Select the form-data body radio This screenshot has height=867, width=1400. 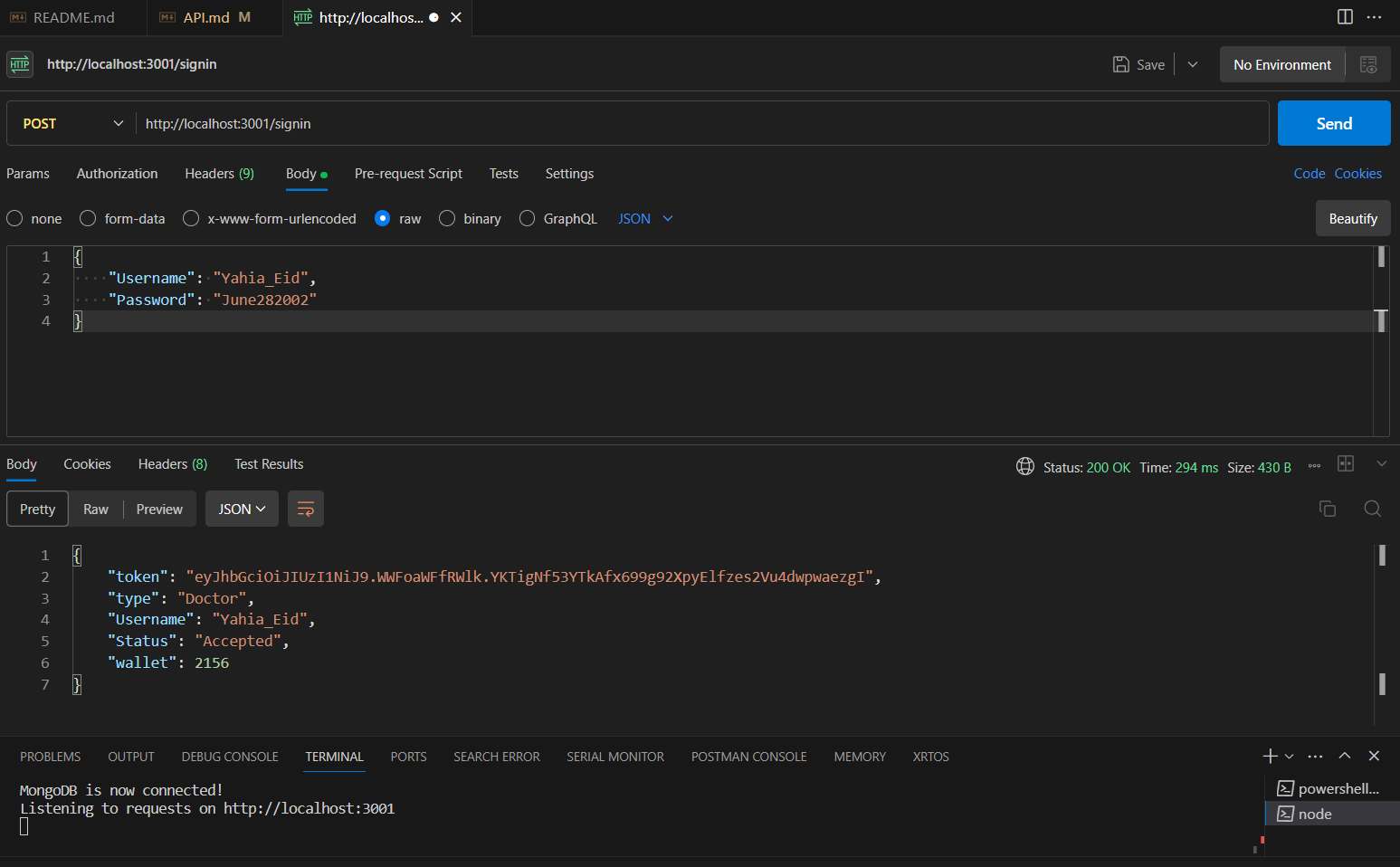pos(88,218)
